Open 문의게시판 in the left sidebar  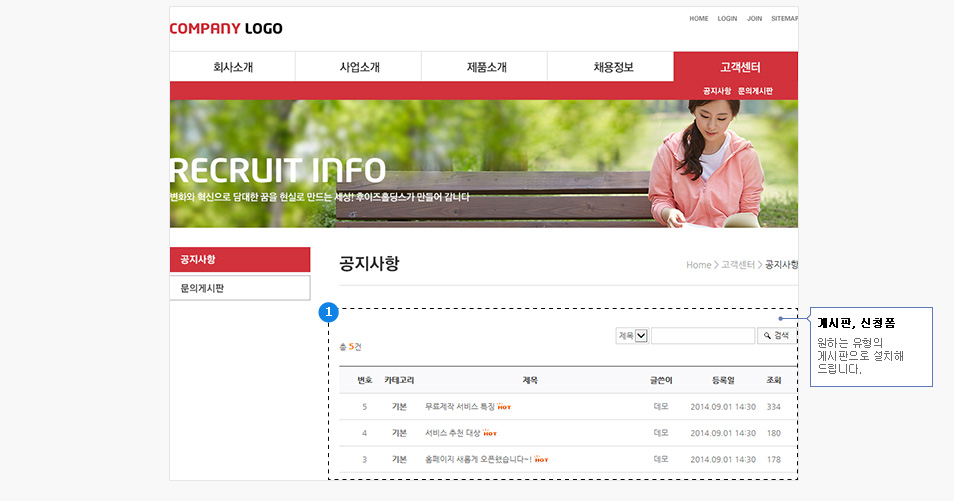pyautogui.click(x=240, y=288)
